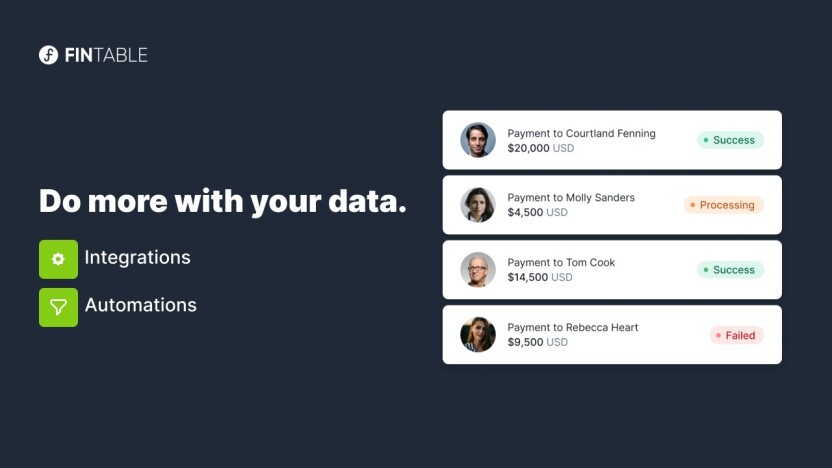Click the Fintable circular logo icon
The width and height of the screenshot is (832, 468).
coord(48,55)
